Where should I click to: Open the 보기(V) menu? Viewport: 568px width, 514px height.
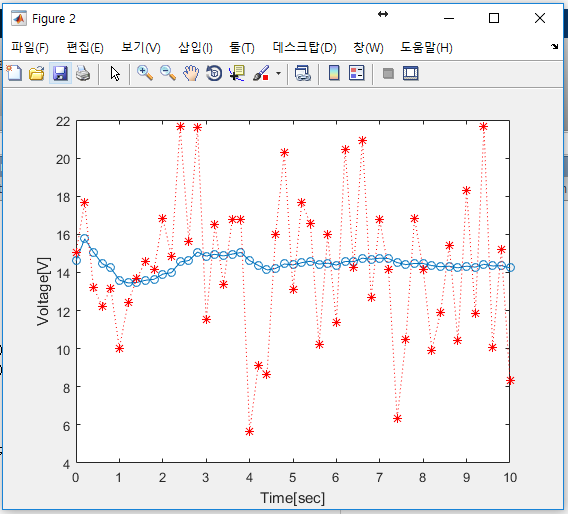pos(141,47)
